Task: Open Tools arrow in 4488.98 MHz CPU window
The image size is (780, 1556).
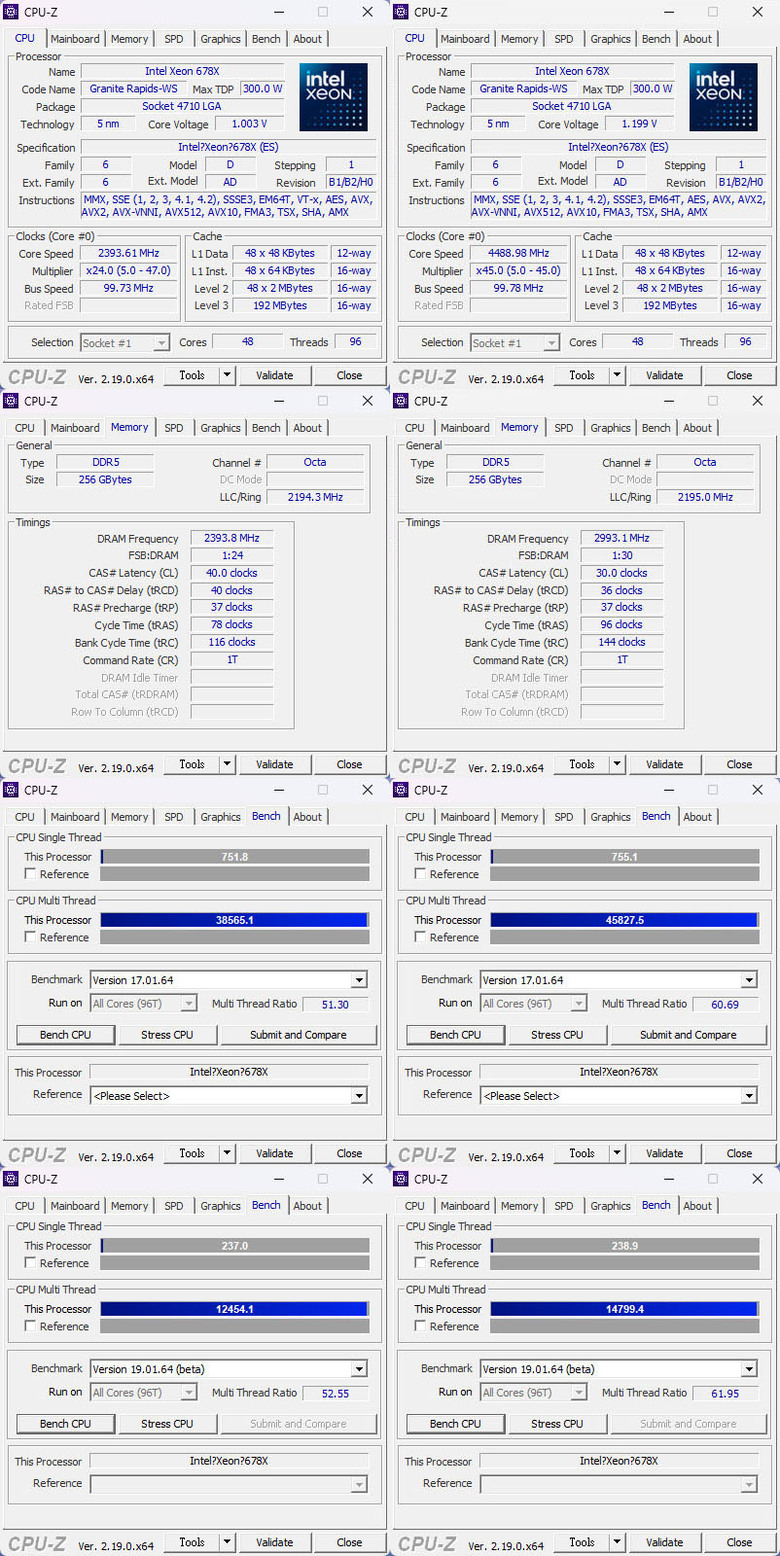Action: click(x=617, y=376)
